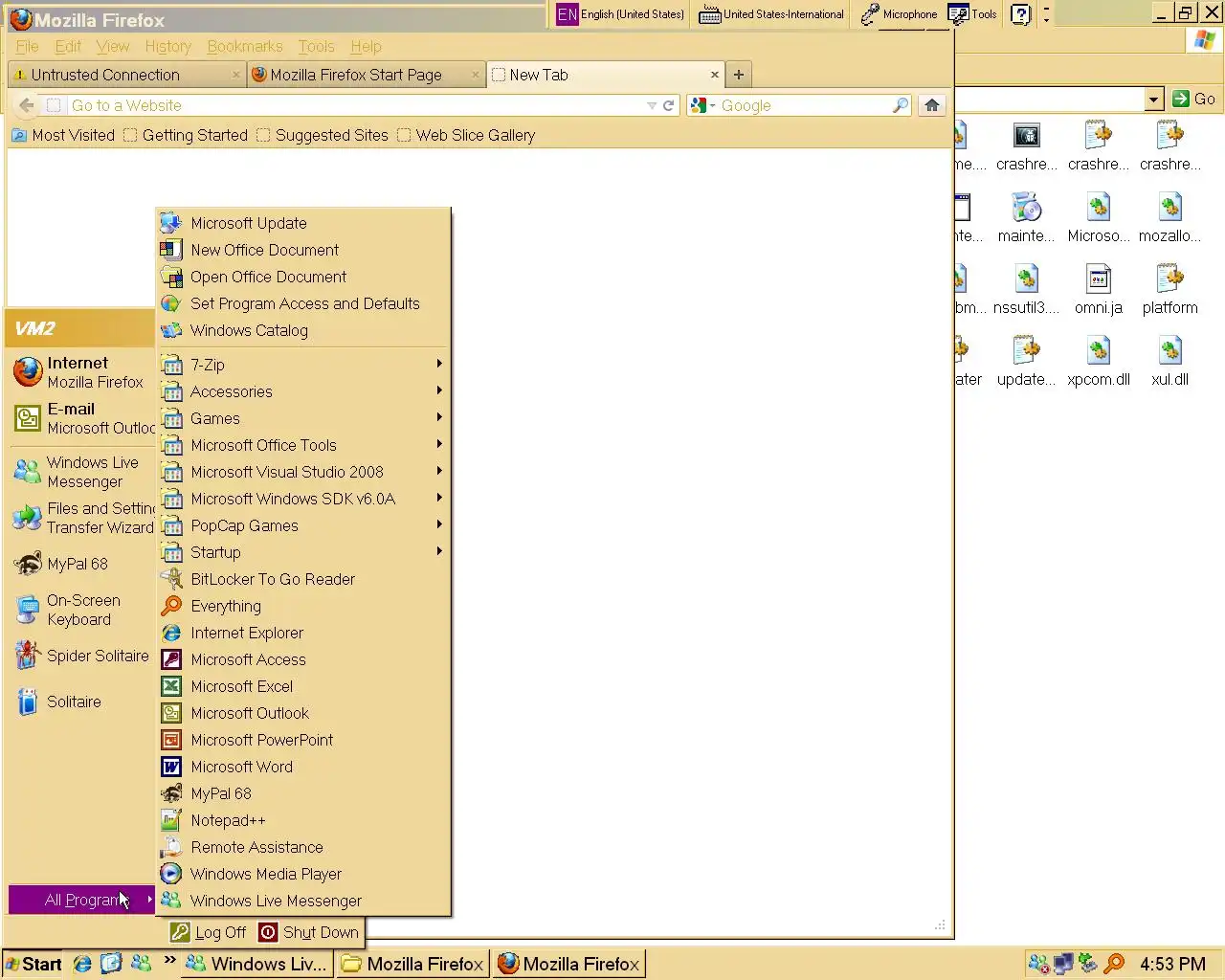Launch Microsoft Word
This screenshot has height=980, width=1225.
pyautogui.click(x=302, y=767)
